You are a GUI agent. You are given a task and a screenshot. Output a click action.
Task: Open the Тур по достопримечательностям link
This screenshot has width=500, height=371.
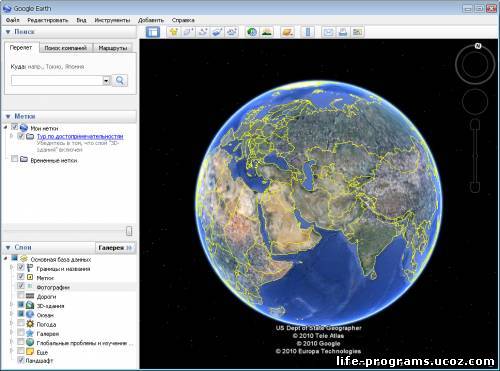[80, 136]
